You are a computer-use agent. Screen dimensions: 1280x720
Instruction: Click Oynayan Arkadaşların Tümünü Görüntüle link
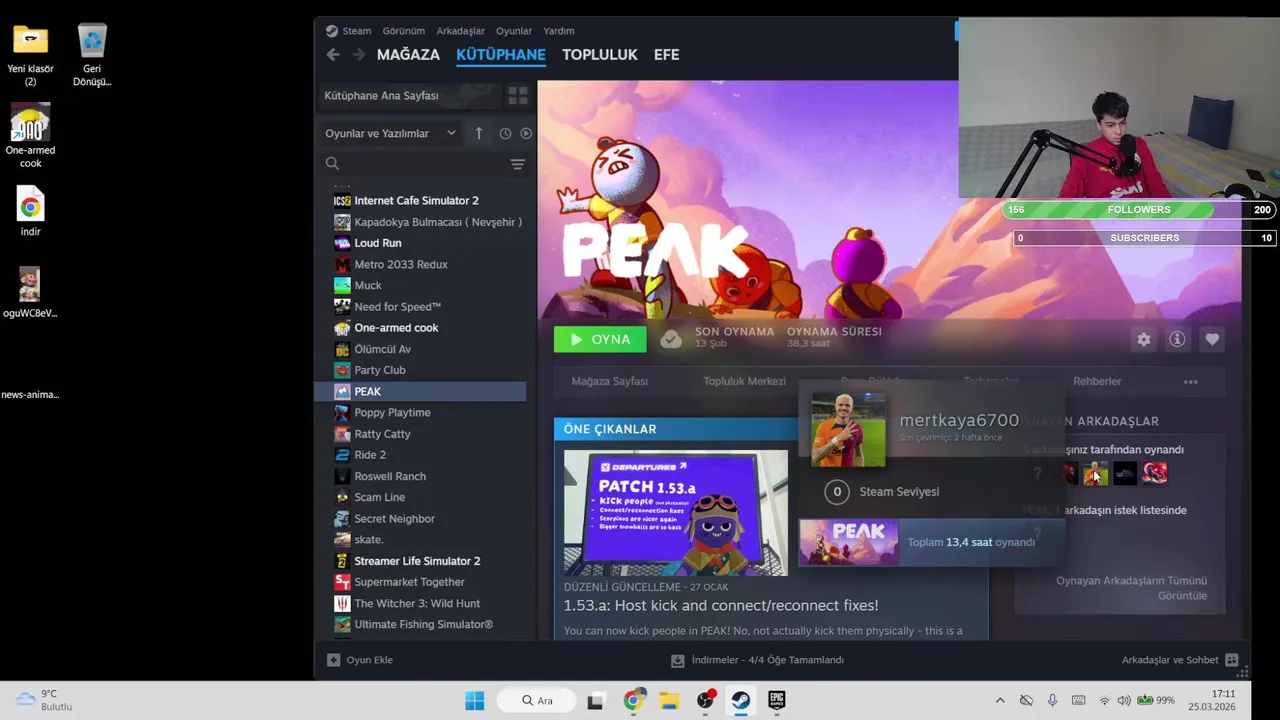[1131, 588]
